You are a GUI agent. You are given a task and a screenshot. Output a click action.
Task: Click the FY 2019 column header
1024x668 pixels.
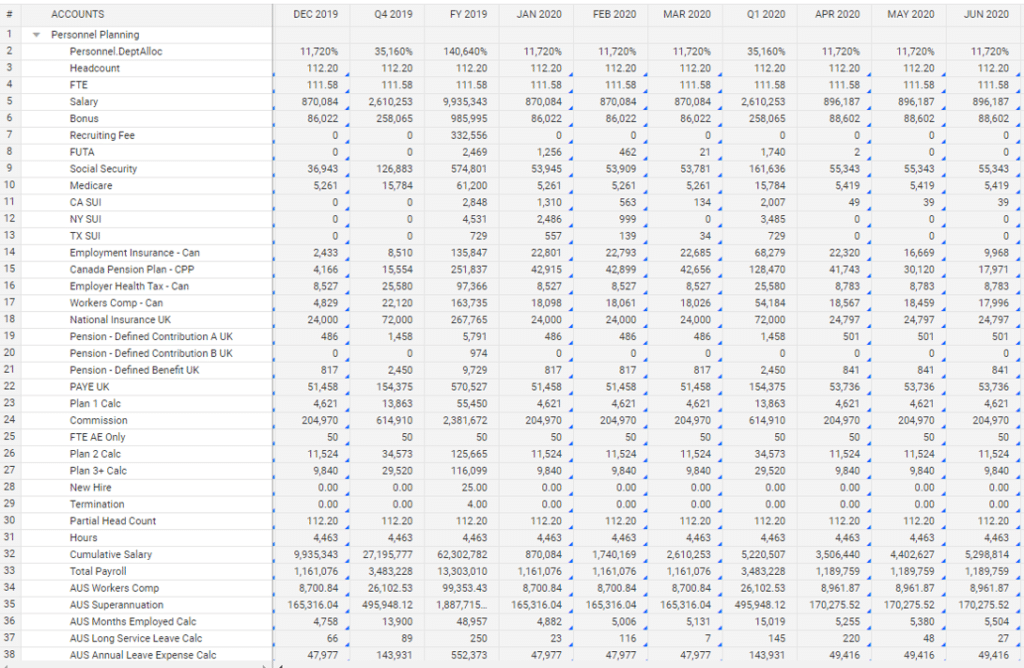[465, 14]
